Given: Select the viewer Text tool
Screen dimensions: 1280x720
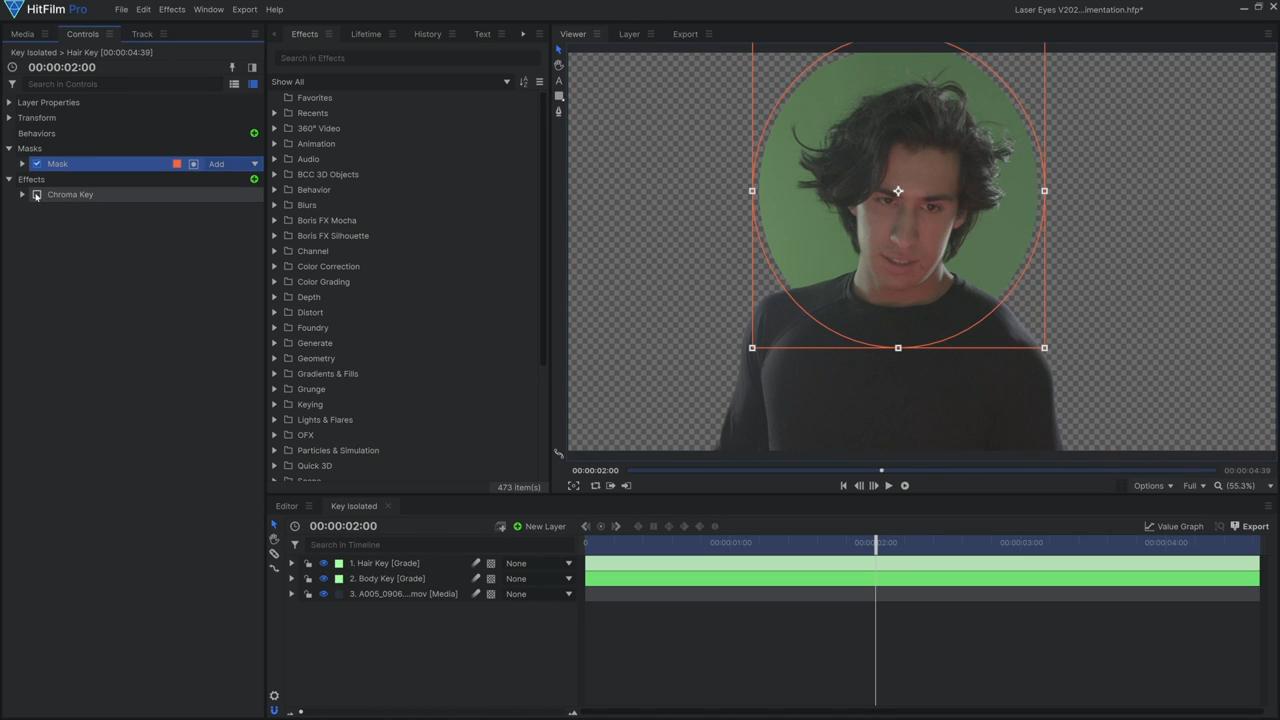Looking at the screenshot, I should click(x=559, y=81).
